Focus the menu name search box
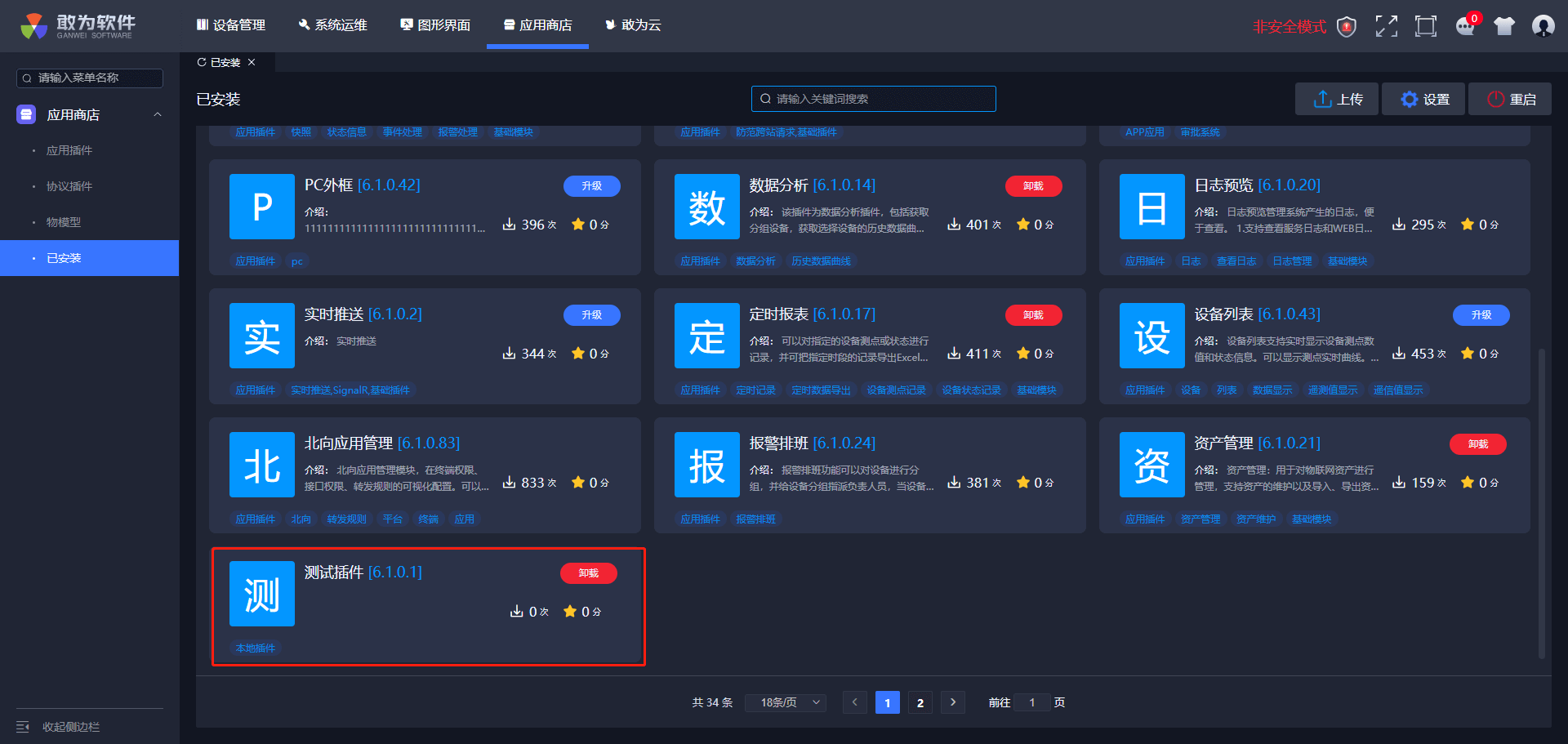1568x744 pixels. [x=90, y=78]
